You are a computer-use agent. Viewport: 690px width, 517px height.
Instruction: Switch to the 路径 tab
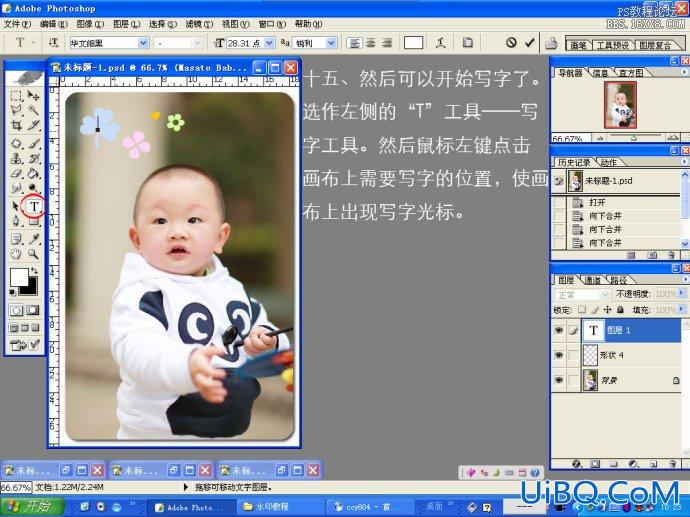pyautogui.click(x=618, y=280)
